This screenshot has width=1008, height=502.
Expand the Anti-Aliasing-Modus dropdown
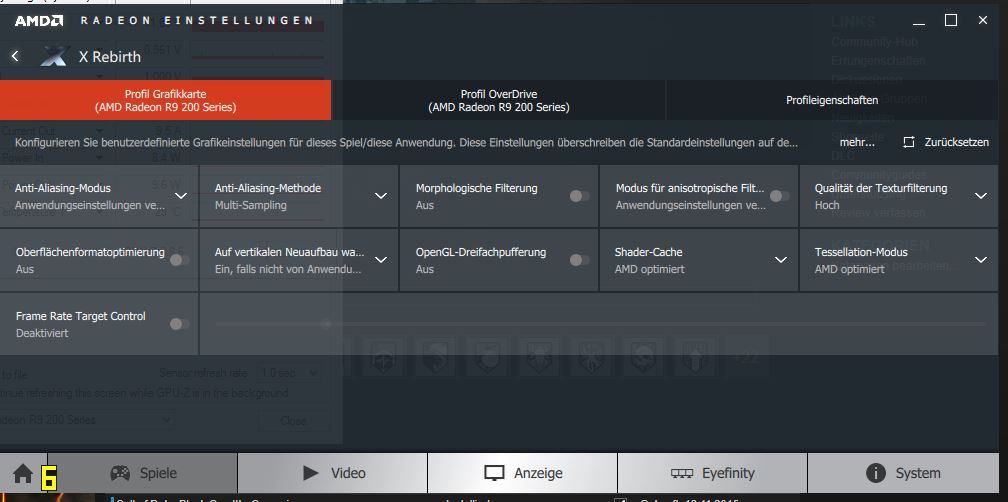pos(181,196)
